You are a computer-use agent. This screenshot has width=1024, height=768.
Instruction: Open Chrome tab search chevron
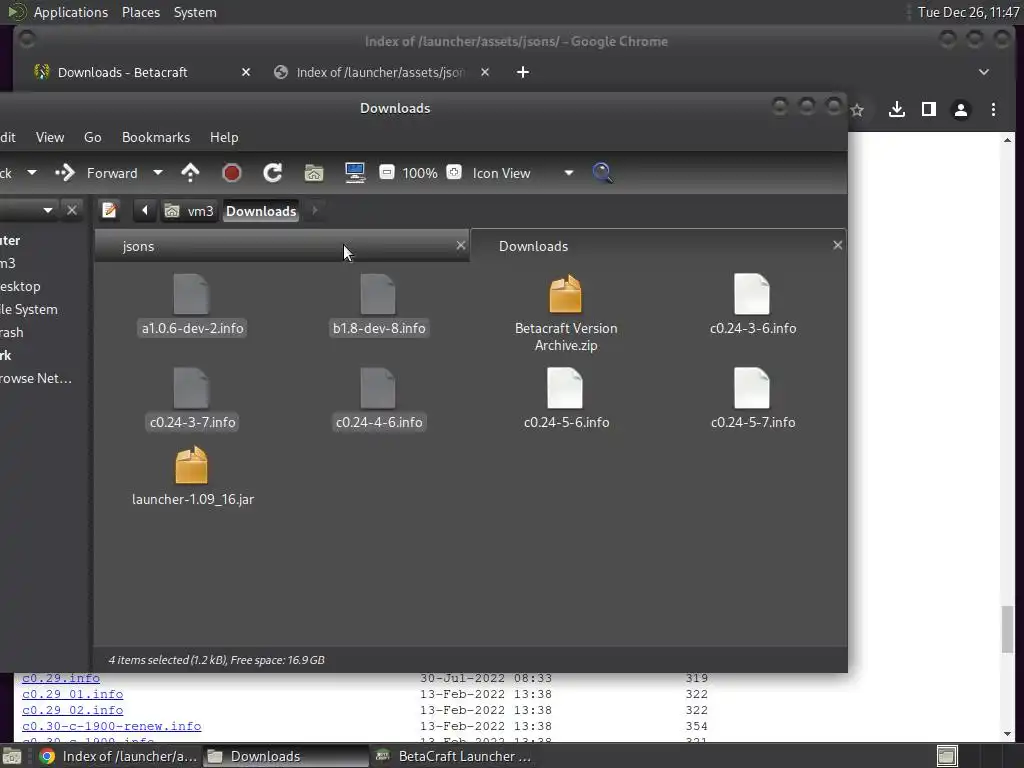tap(984, 72)
